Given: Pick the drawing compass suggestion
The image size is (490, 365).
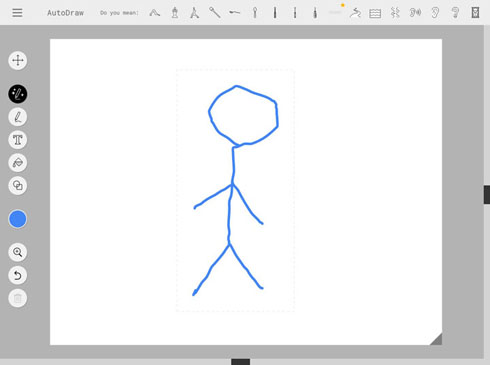Looking at the screenshot, I should (x=195, y=13).
